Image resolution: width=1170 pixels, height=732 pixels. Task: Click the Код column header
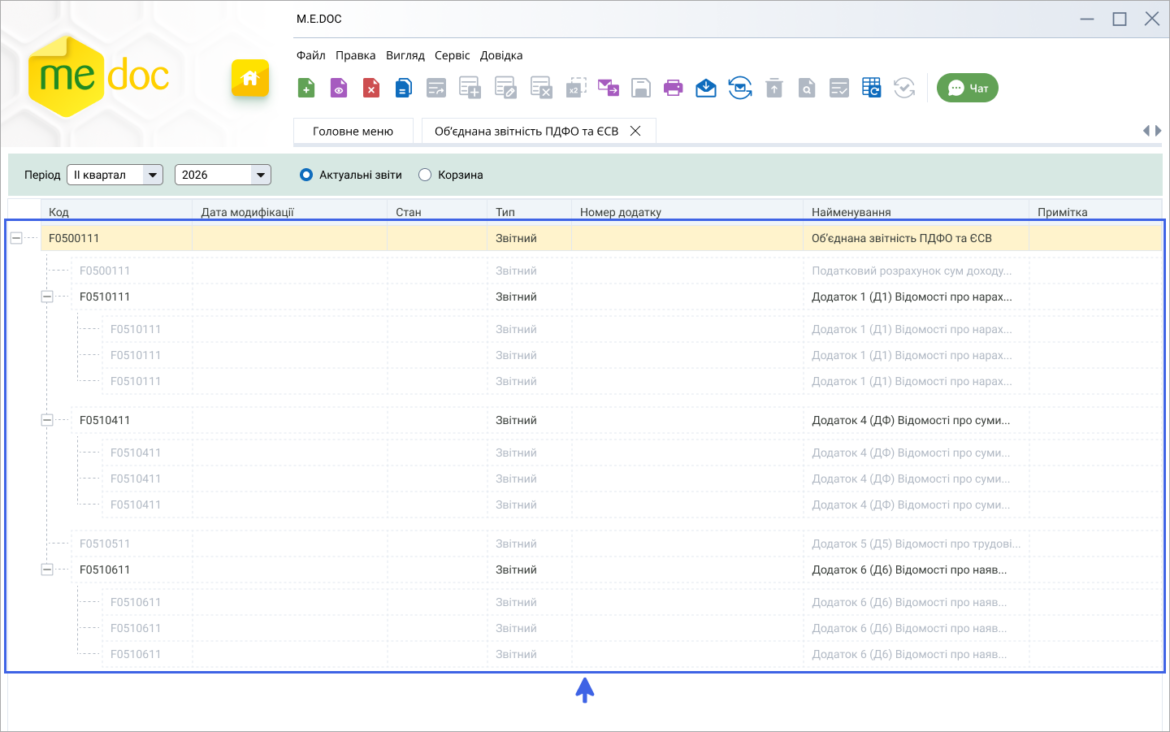click(x=116, y=212)
